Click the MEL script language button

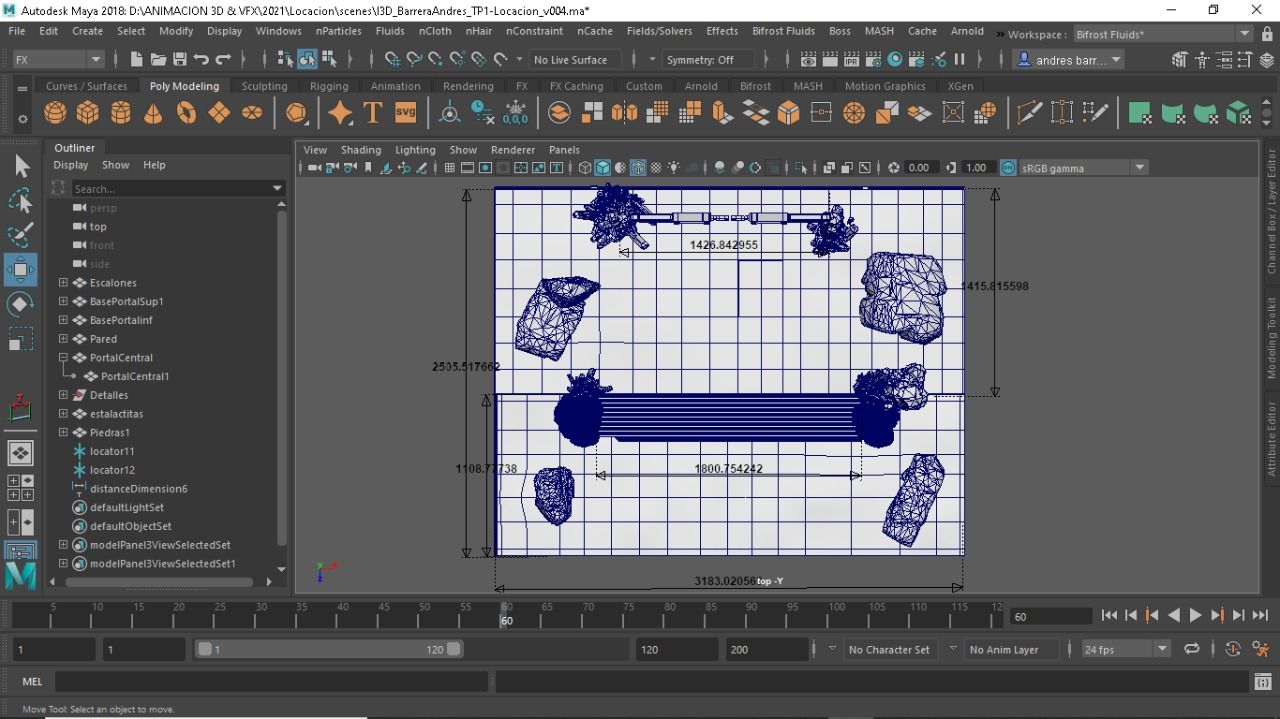(x=32, y=682)
